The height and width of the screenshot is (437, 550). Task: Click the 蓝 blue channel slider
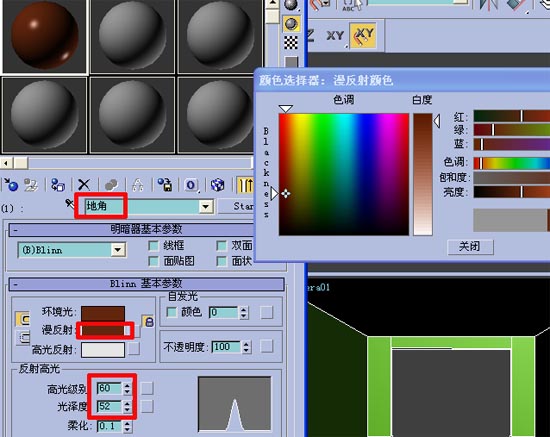click(512, 144)
